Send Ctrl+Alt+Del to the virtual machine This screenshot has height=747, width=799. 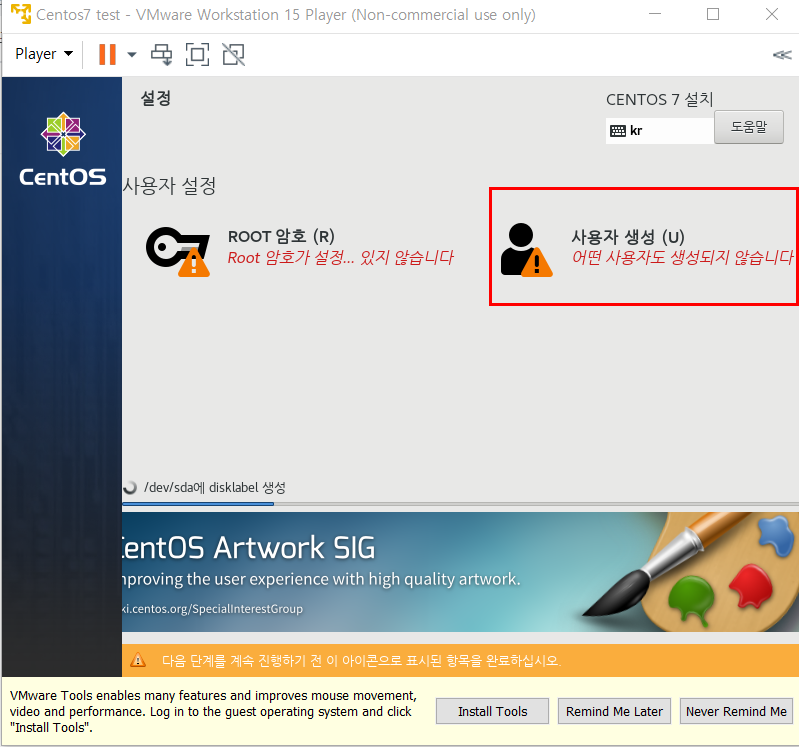[x=162, y=55]
